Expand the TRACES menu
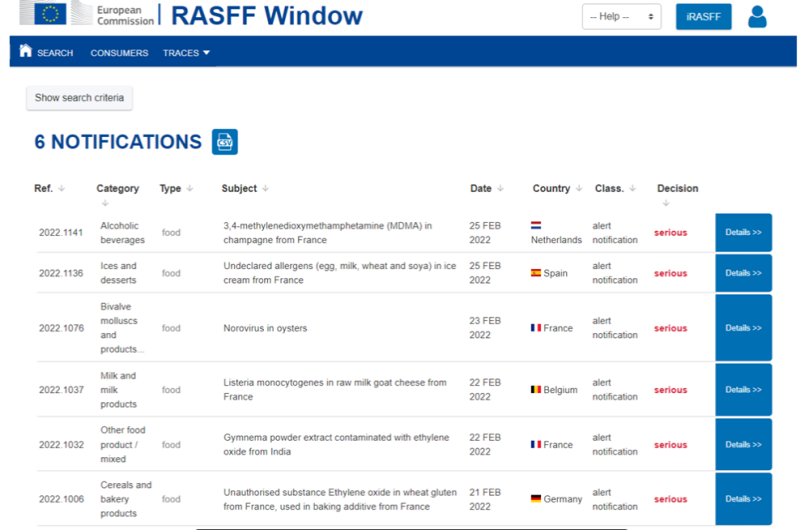 tap(186, 53)
